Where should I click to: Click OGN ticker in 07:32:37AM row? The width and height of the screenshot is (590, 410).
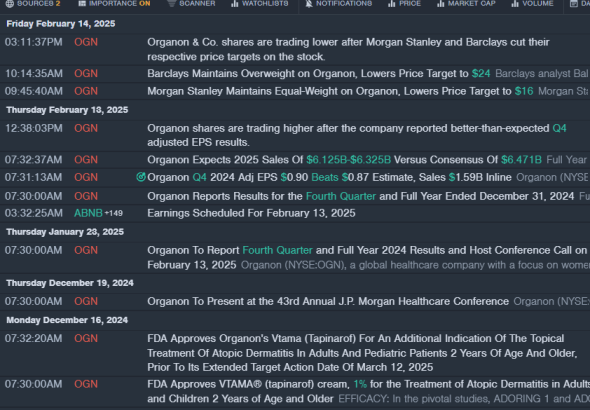pos(86,160)
